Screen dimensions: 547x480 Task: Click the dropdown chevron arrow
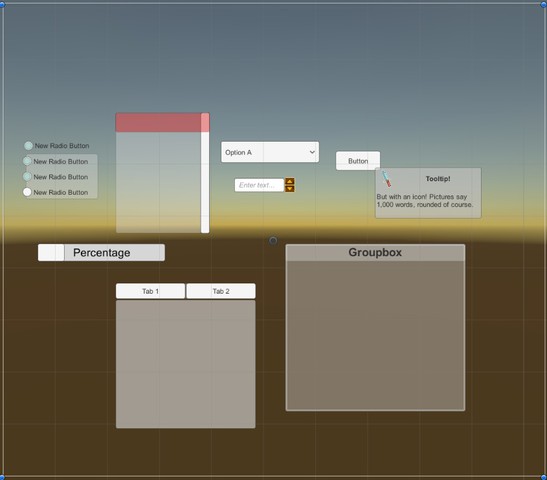(x=312, y=152)
